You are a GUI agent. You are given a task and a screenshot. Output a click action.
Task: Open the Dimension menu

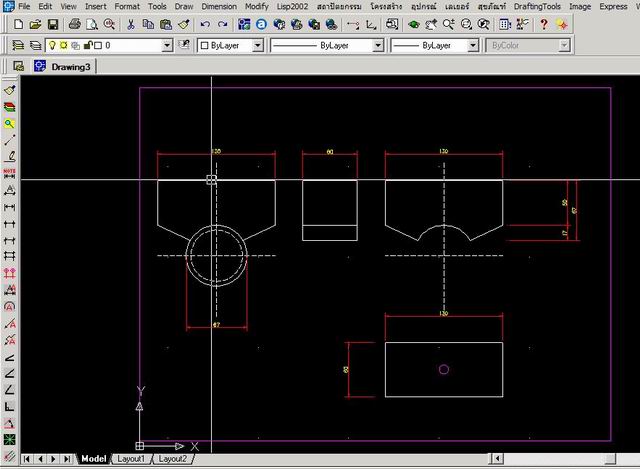tap(219, 6)
